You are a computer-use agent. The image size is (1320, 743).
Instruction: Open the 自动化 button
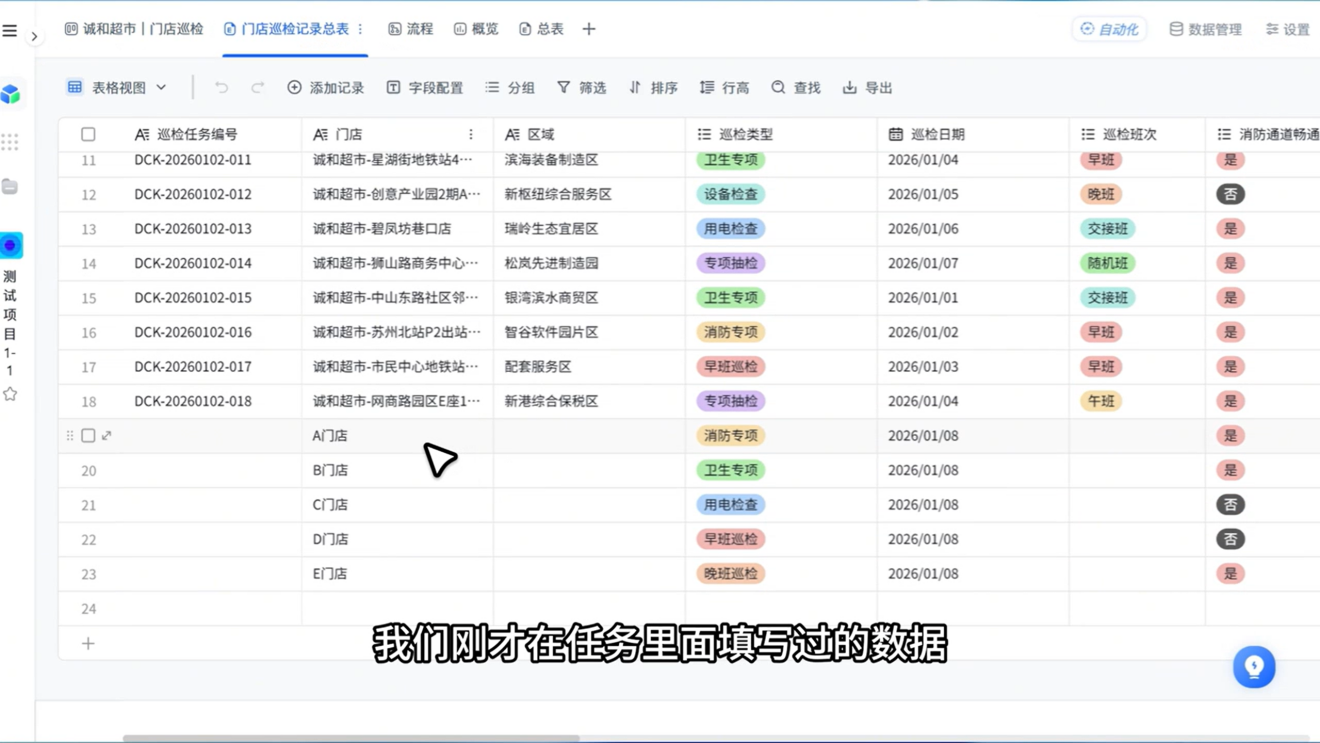point(1109,29)
